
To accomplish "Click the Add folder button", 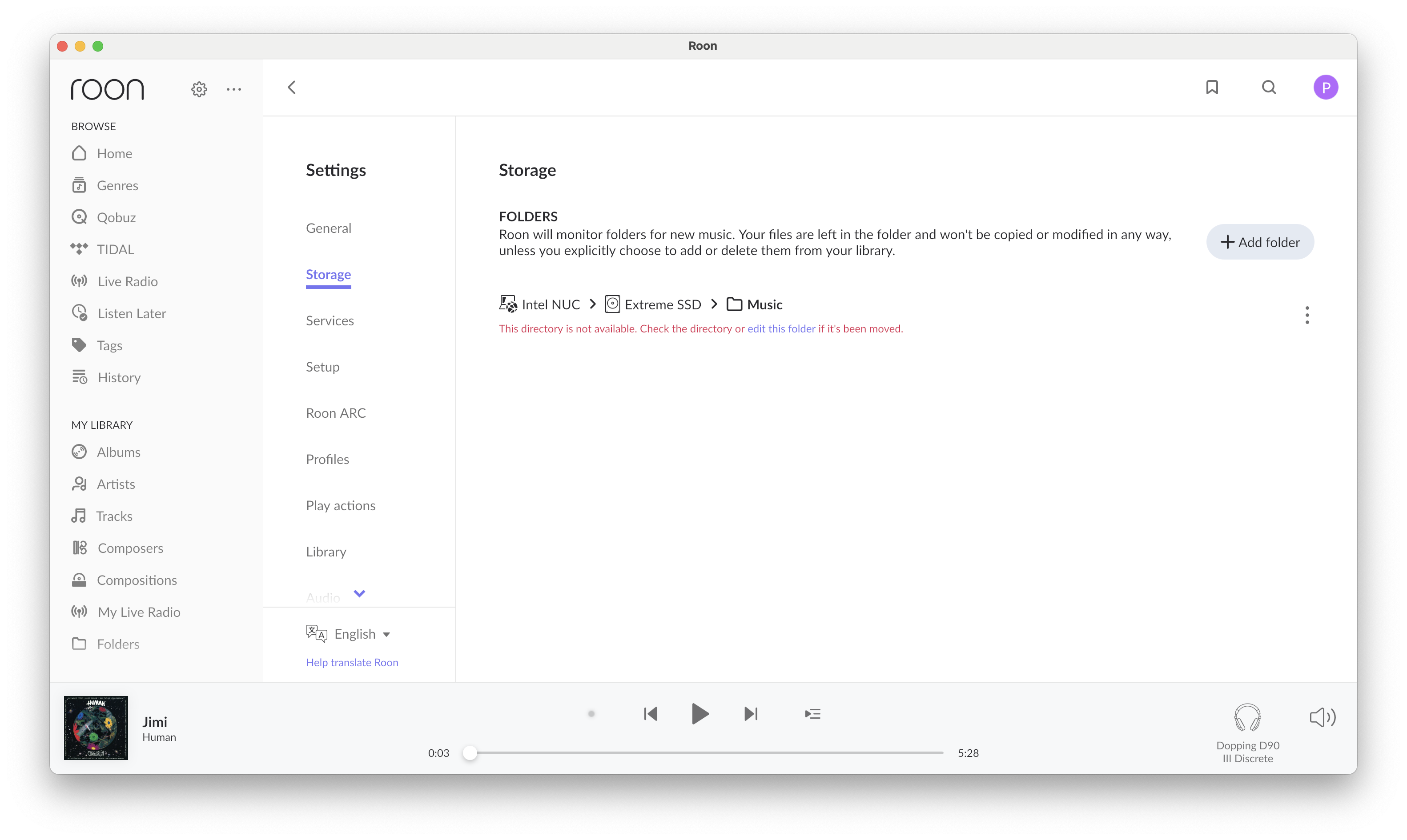I will click(x=1260, y=242).
